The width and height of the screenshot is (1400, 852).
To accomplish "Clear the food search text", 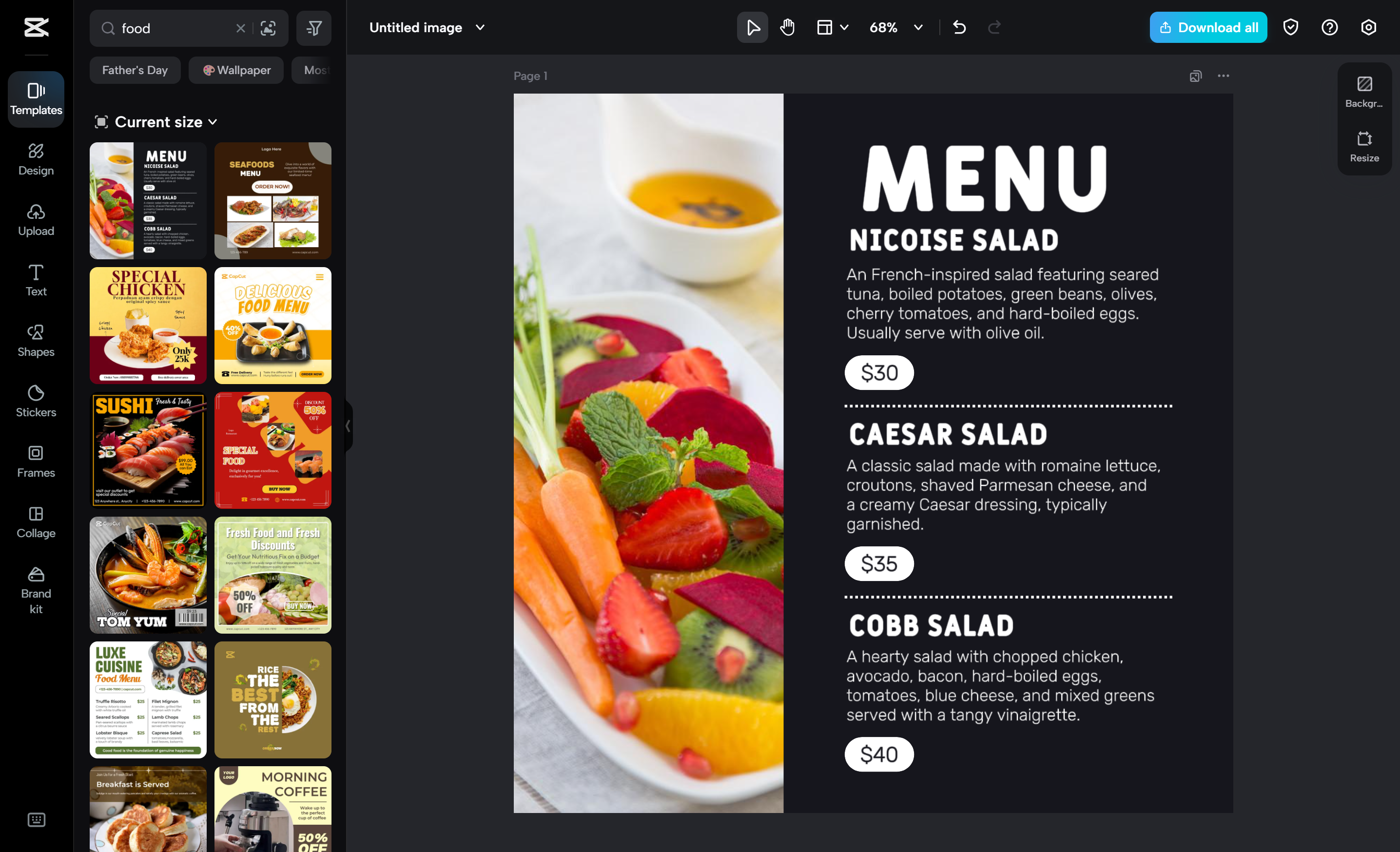I will coord(240,28).
